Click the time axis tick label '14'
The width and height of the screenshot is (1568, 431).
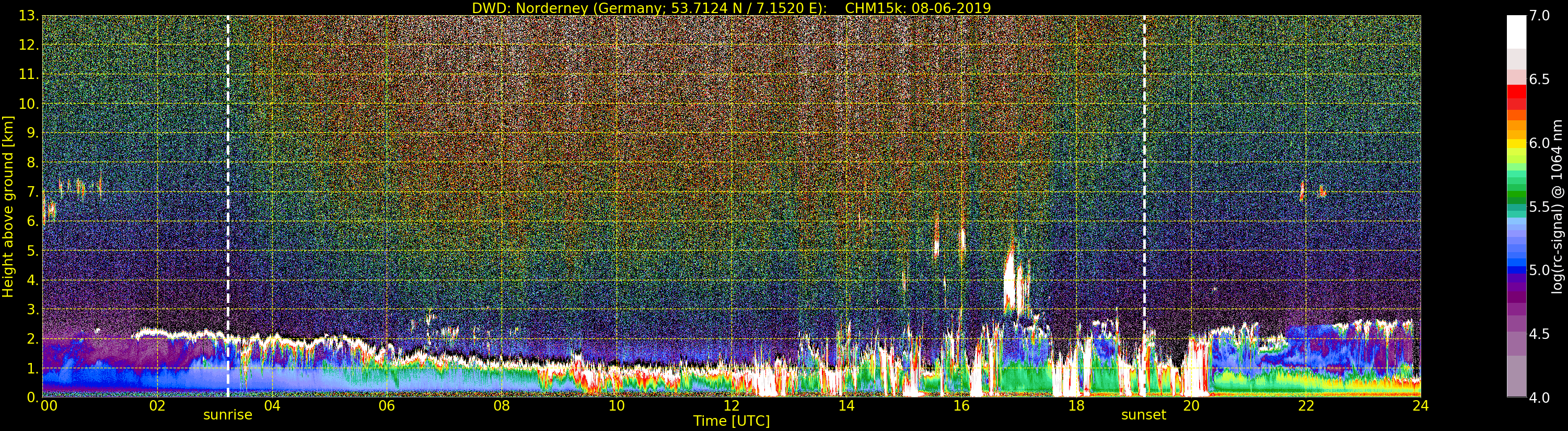pyautogui.click(x=846, y=406)
